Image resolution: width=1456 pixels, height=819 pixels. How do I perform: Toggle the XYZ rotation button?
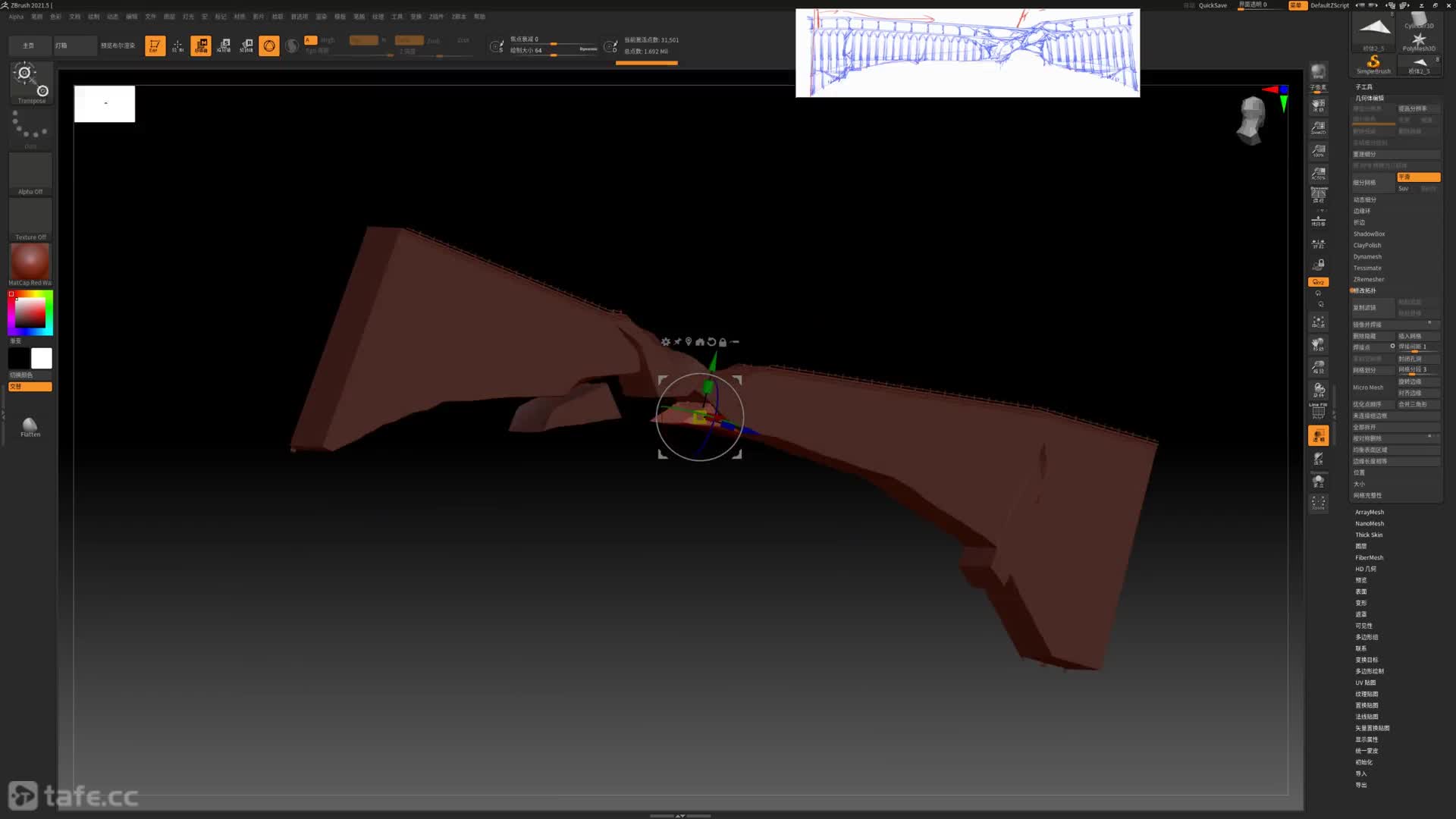(1319, 282)
